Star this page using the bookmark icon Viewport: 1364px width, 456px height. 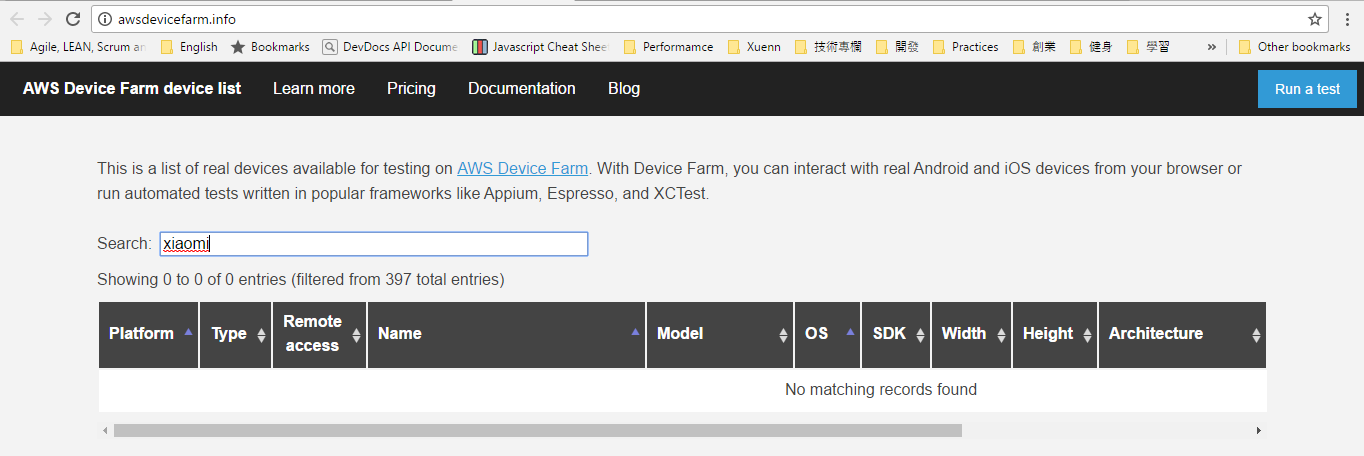(1315, 19)
